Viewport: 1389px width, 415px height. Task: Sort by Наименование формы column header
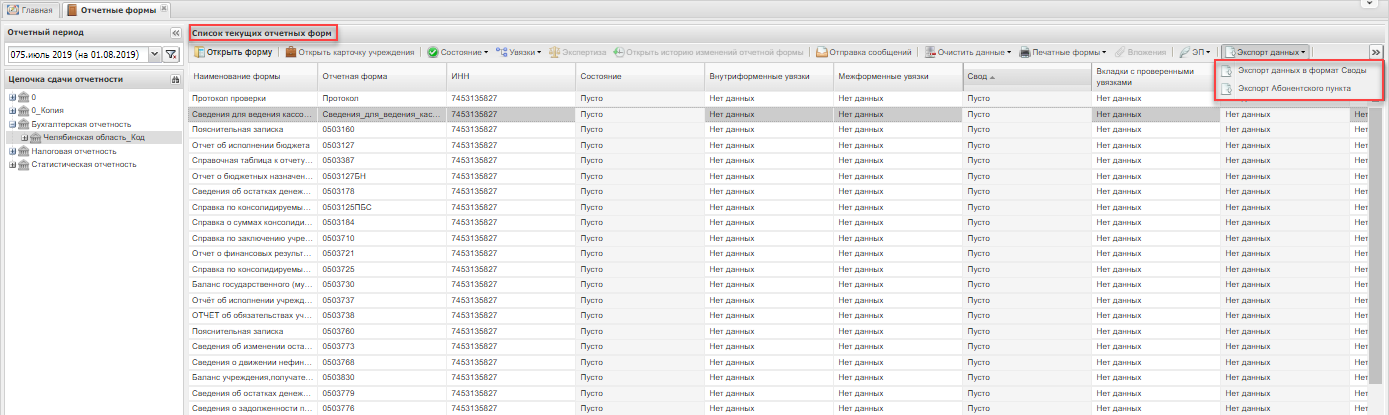pyautogui.click(x=253, y=76)
